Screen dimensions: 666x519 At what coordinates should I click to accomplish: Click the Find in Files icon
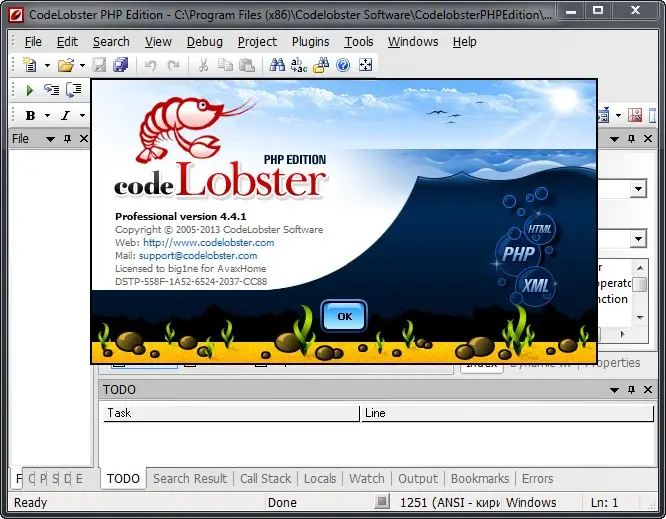pos(321,65)
